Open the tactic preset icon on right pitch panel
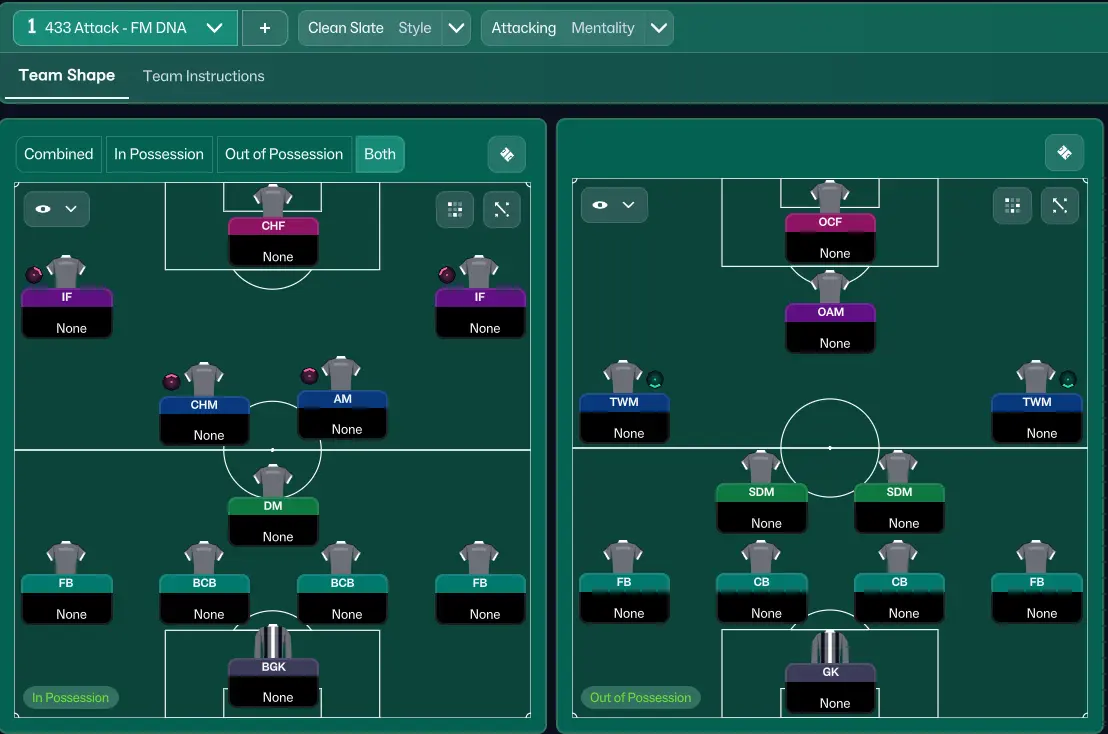The height and width of the screenshot is (734, 1108). [1064, 153]
